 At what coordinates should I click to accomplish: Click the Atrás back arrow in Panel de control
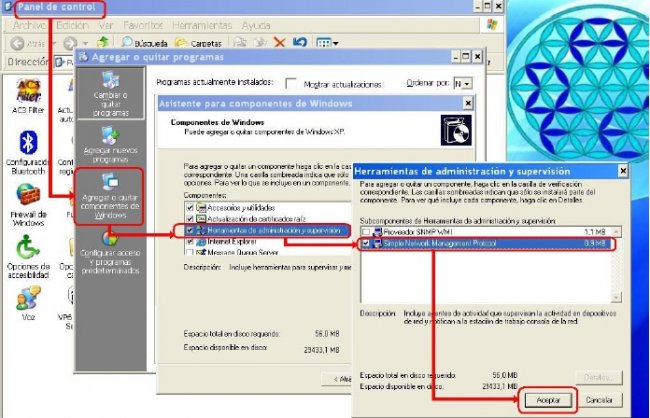[x=17, y=43]
